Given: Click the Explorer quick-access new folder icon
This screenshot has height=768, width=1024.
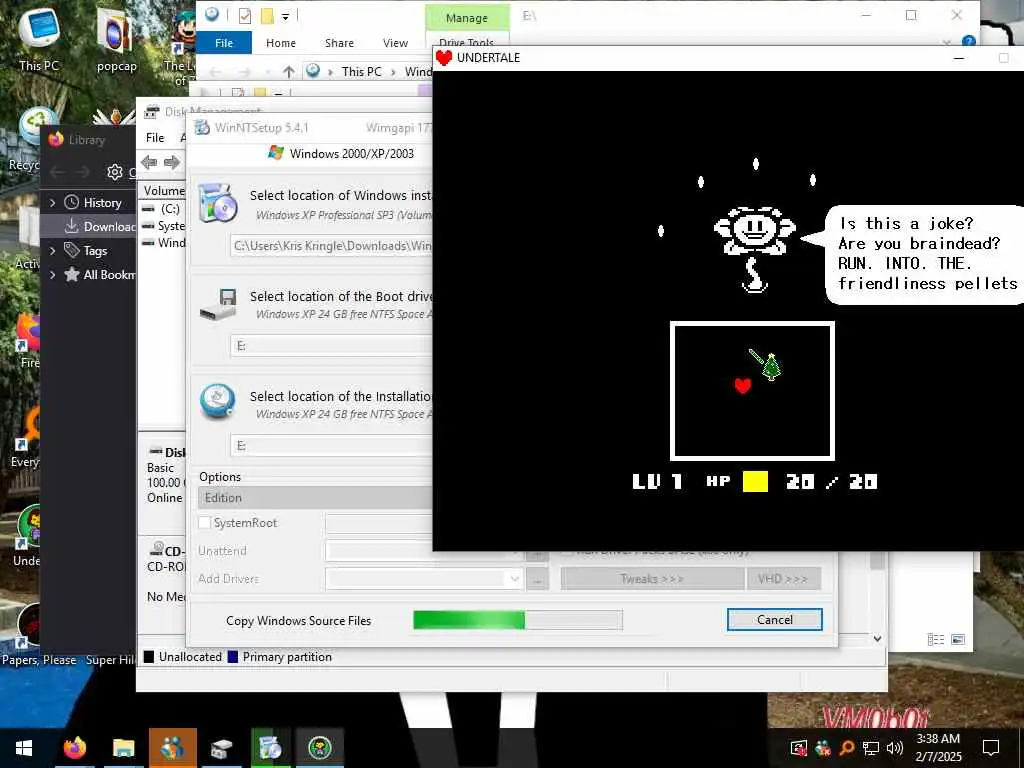Looking at the screenshot, I should click(x=267, y=15).
